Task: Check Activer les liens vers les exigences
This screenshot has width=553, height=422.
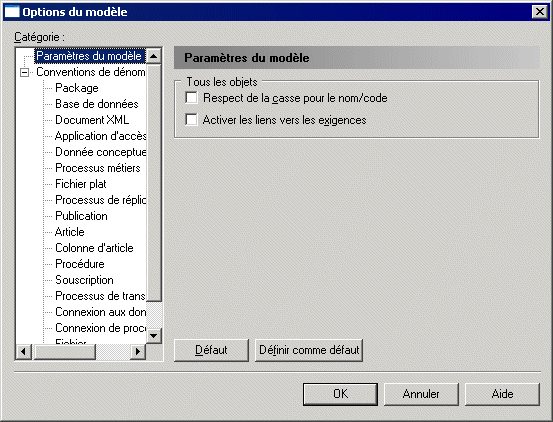Action: 192,120
